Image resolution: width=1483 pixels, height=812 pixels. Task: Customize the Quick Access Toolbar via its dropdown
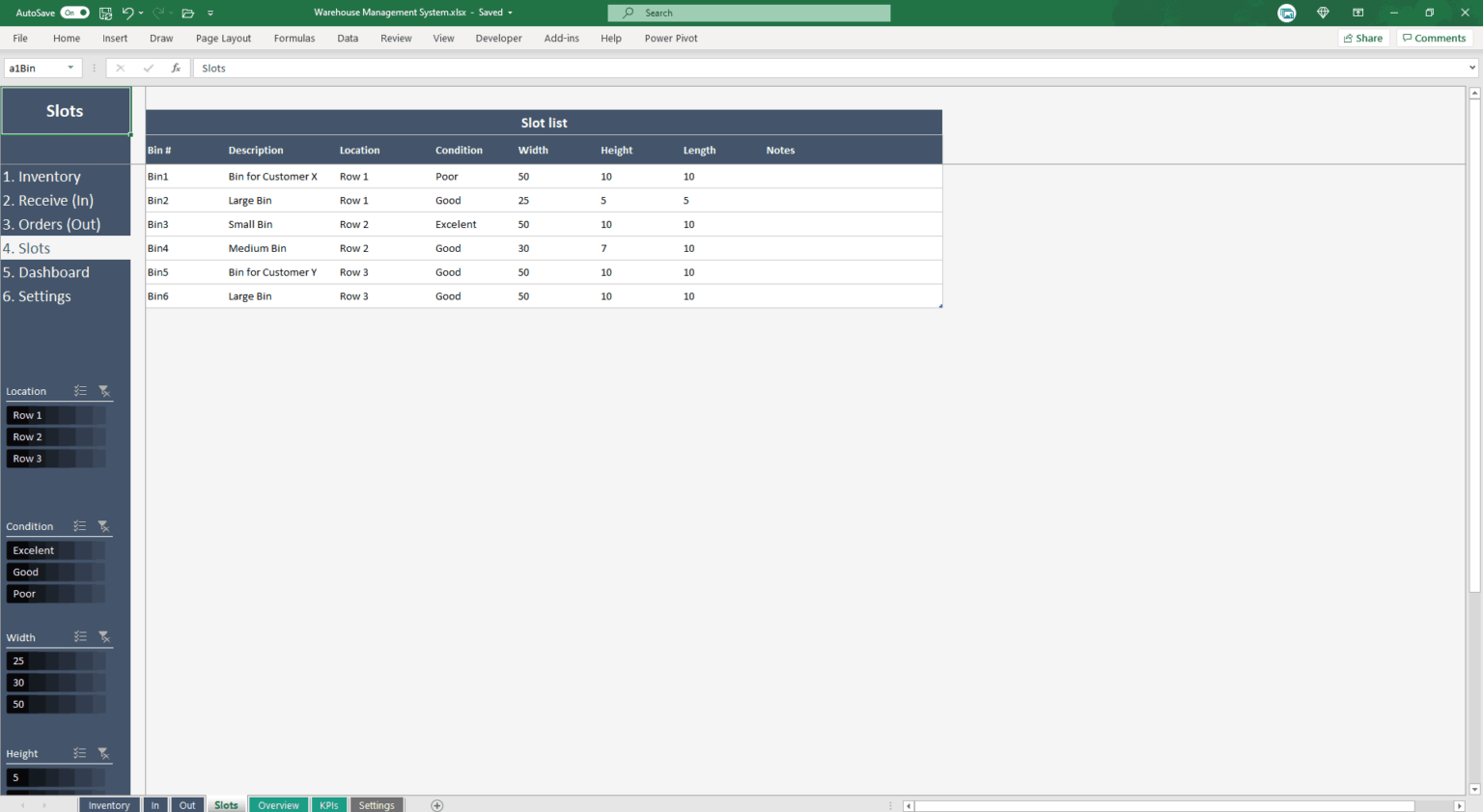(210, 13)
